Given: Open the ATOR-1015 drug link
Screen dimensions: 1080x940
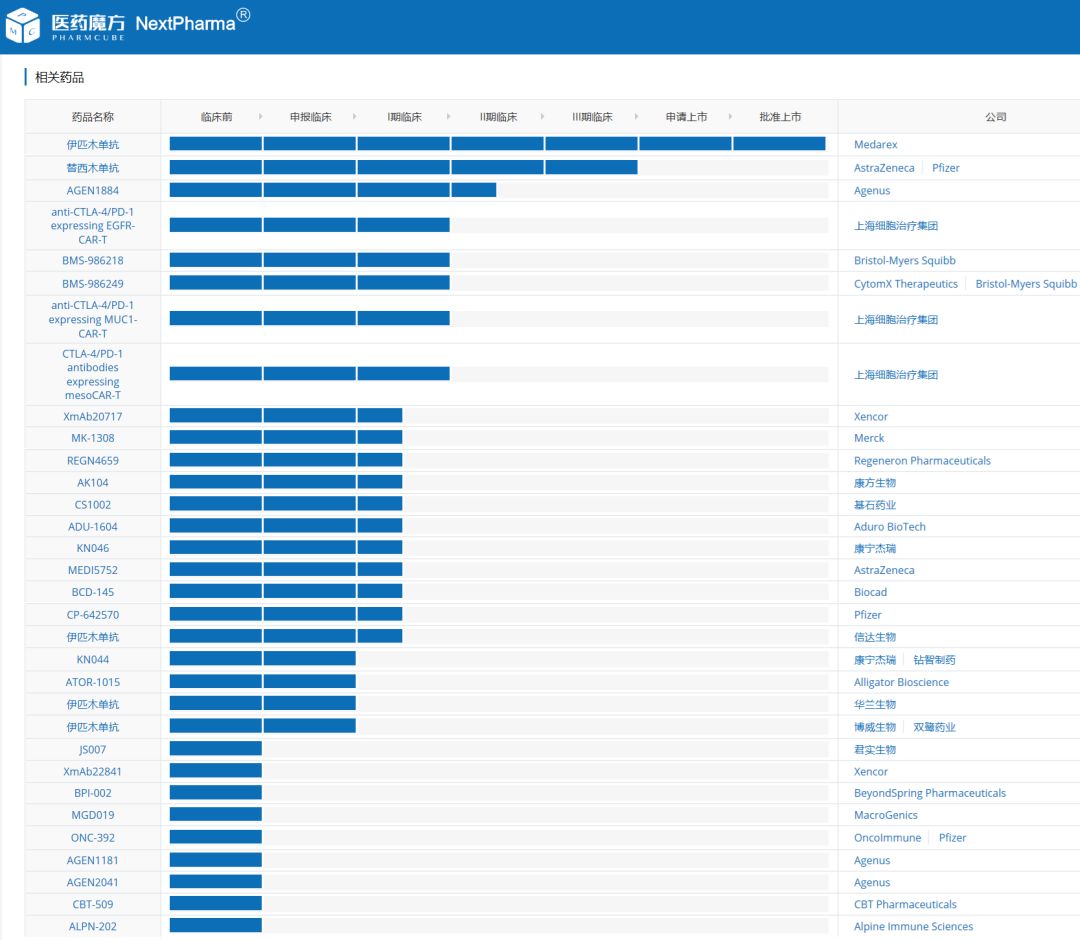Looking at the screenshot, I should [x=92, y=682].
